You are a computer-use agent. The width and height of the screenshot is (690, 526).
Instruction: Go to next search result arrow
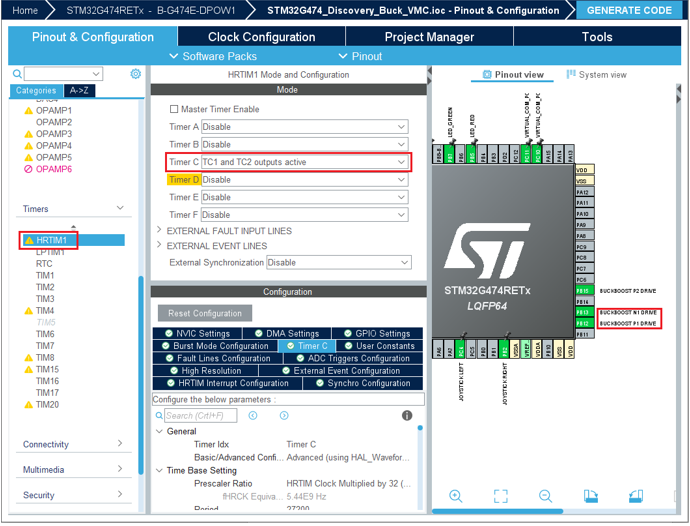pos(284,416)
